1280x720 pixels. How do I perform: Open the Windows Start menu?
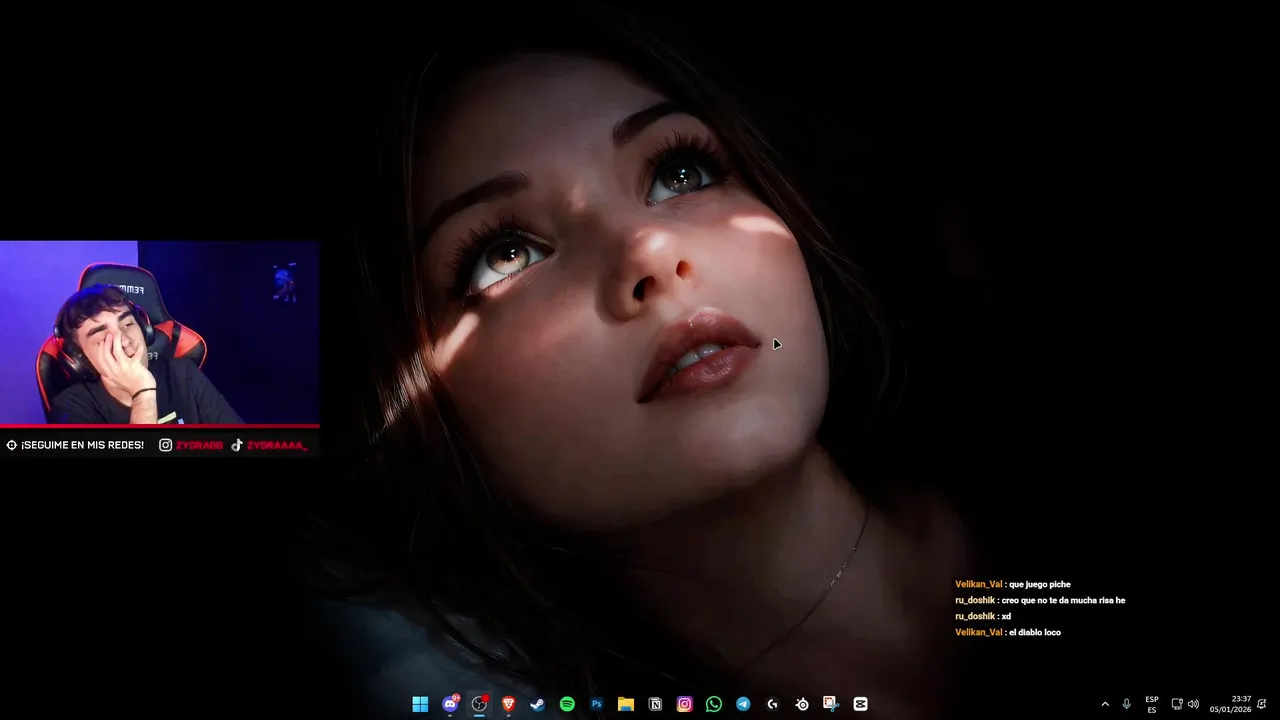click(420, 704)
